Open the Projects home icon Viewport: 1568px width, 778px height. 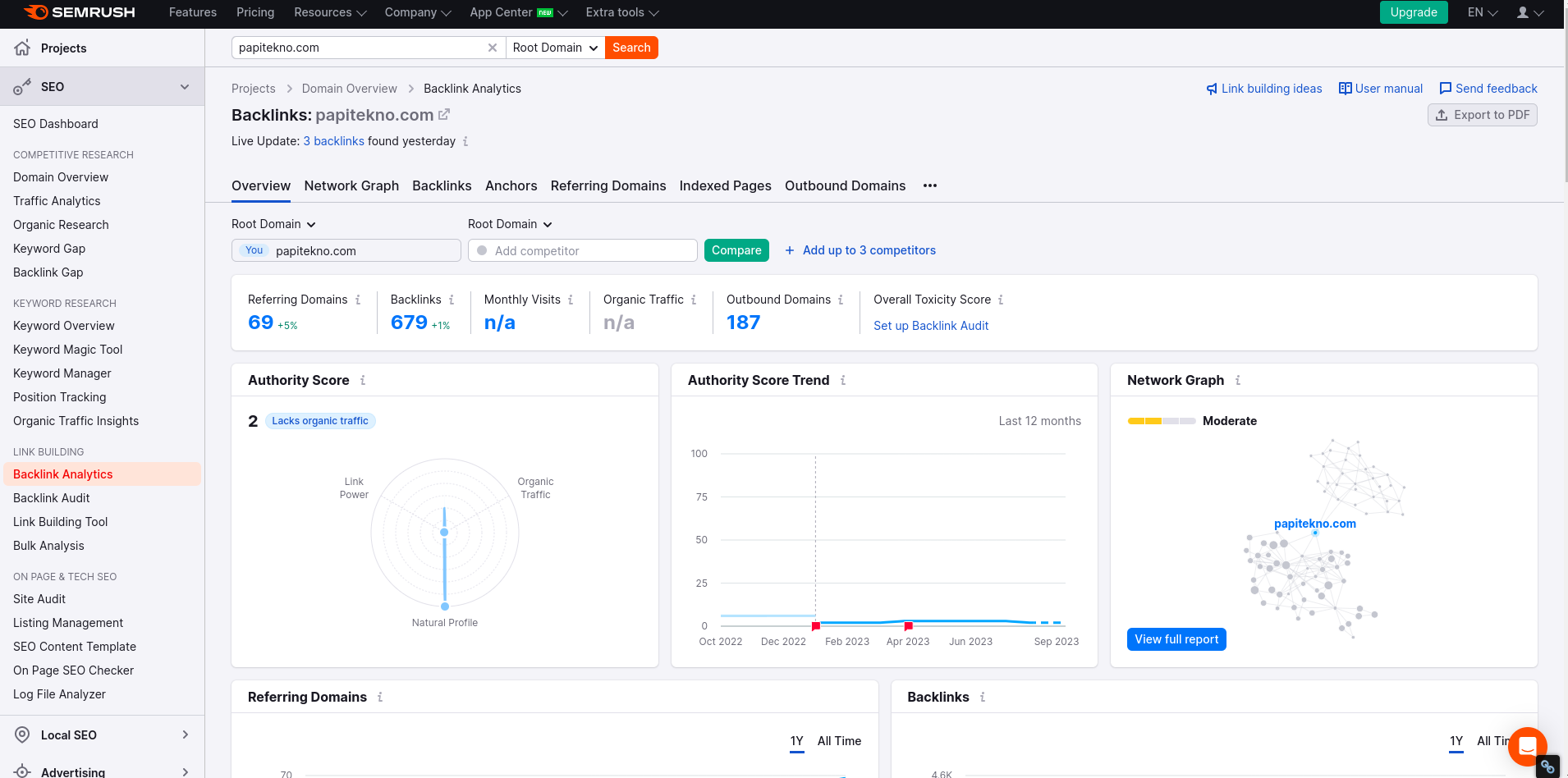point(22,48)
